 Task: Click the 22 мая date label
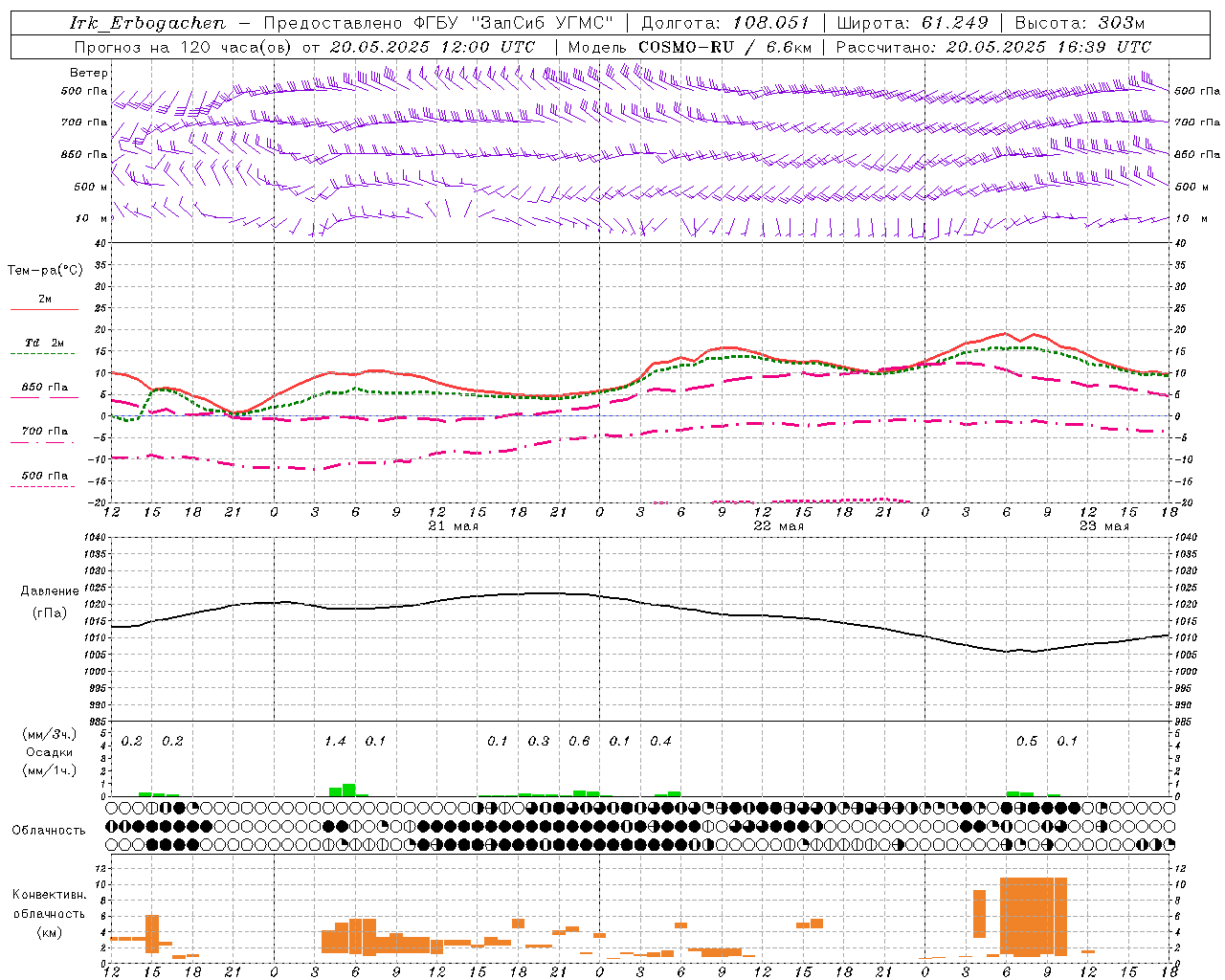[x=778, y=526]
